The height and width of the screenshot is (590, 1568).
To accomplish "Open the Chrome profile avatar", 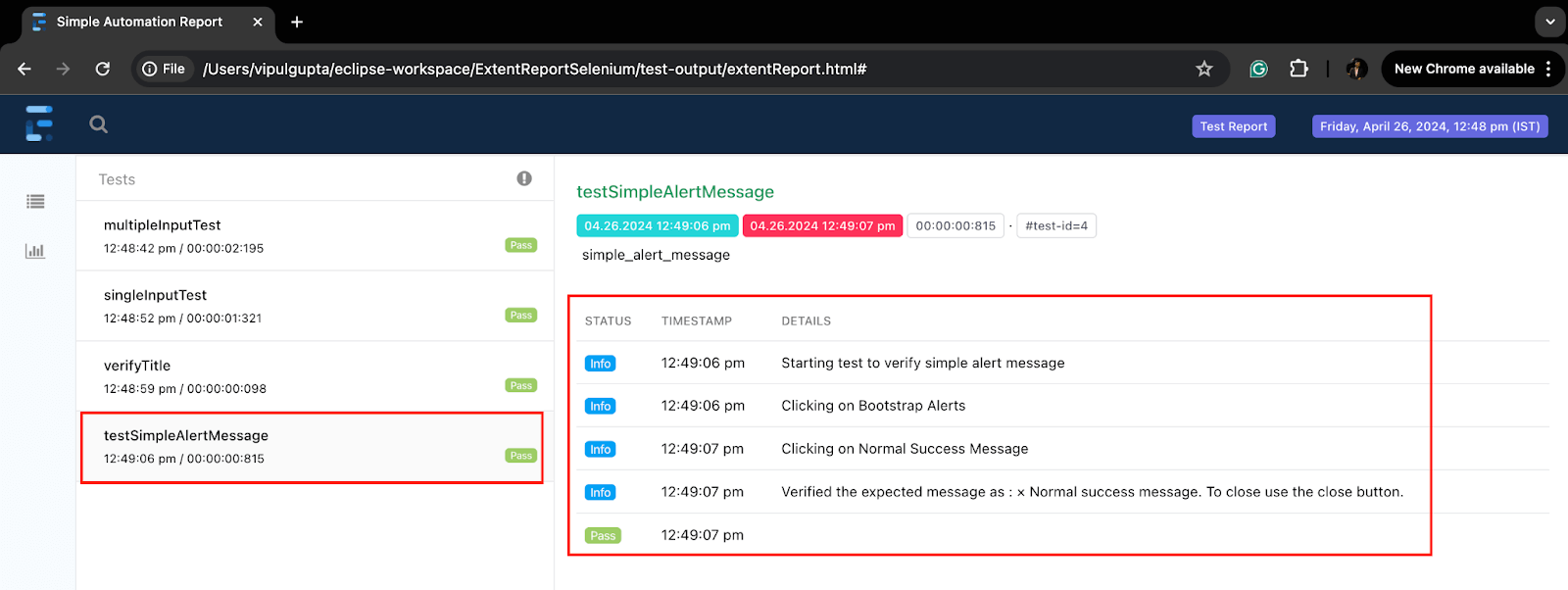I will click(x=1356, y=69).
